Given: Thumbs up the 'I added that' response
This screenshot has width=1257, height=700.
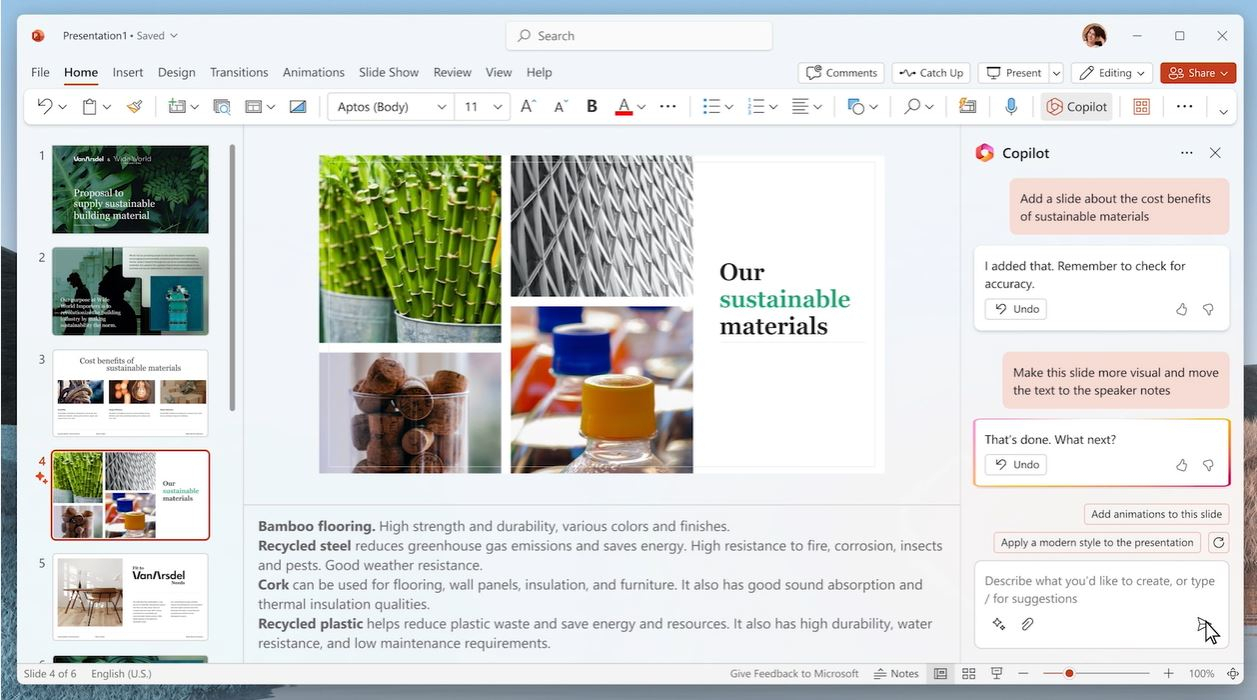Looking at the screenshot, I should pos(1182,310).
